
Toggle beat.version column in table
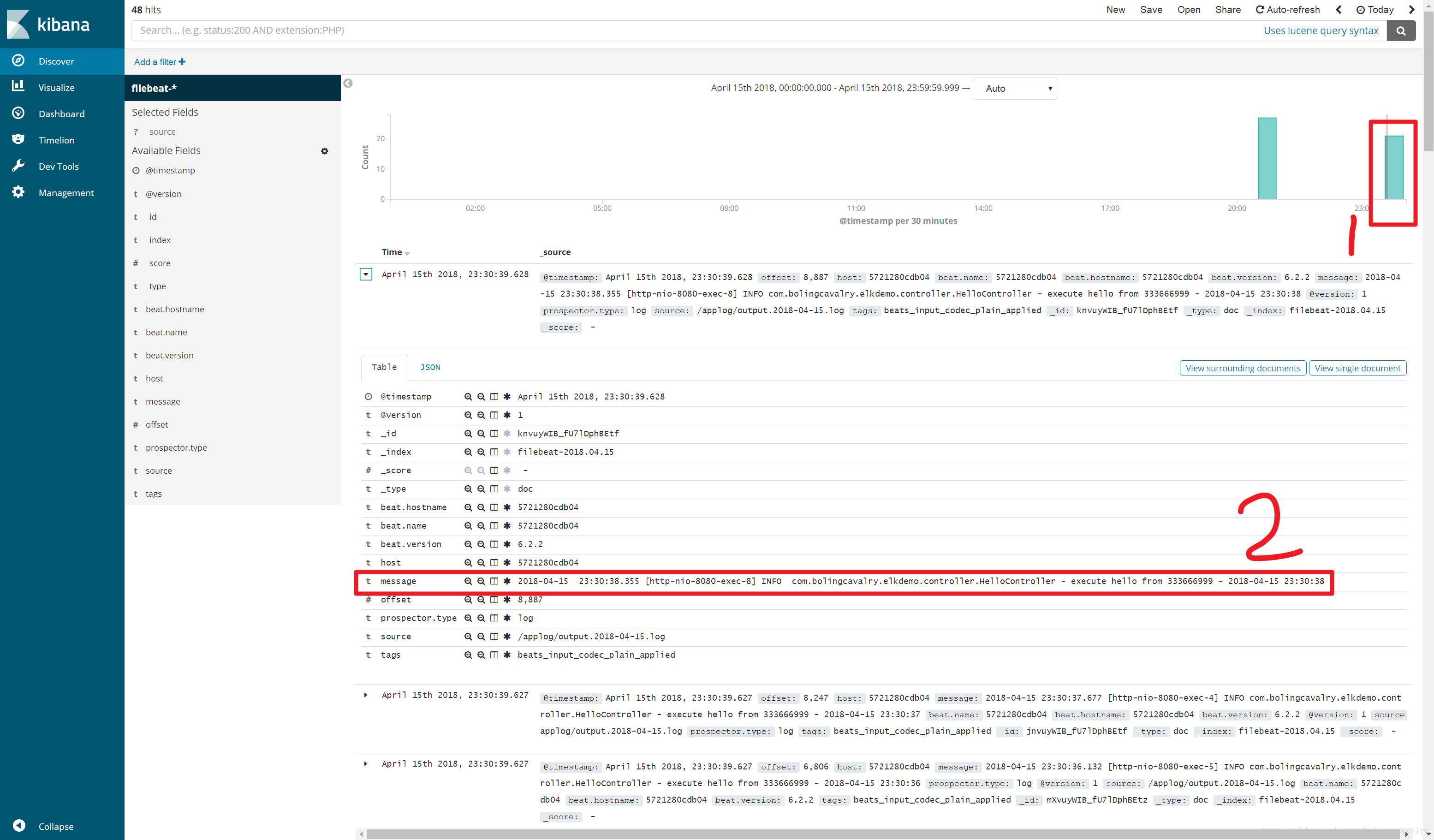(x=494, y=544)
